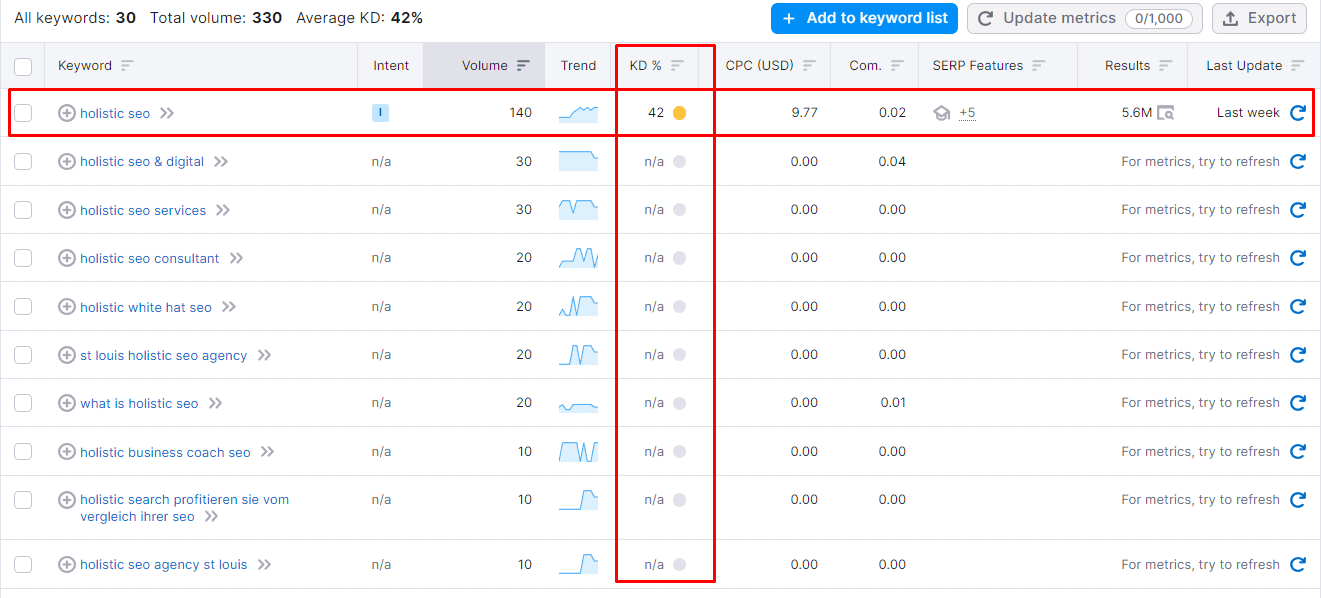
Task: Tick the checkbox beside "holistic seo services"
Action: (23, 210)
